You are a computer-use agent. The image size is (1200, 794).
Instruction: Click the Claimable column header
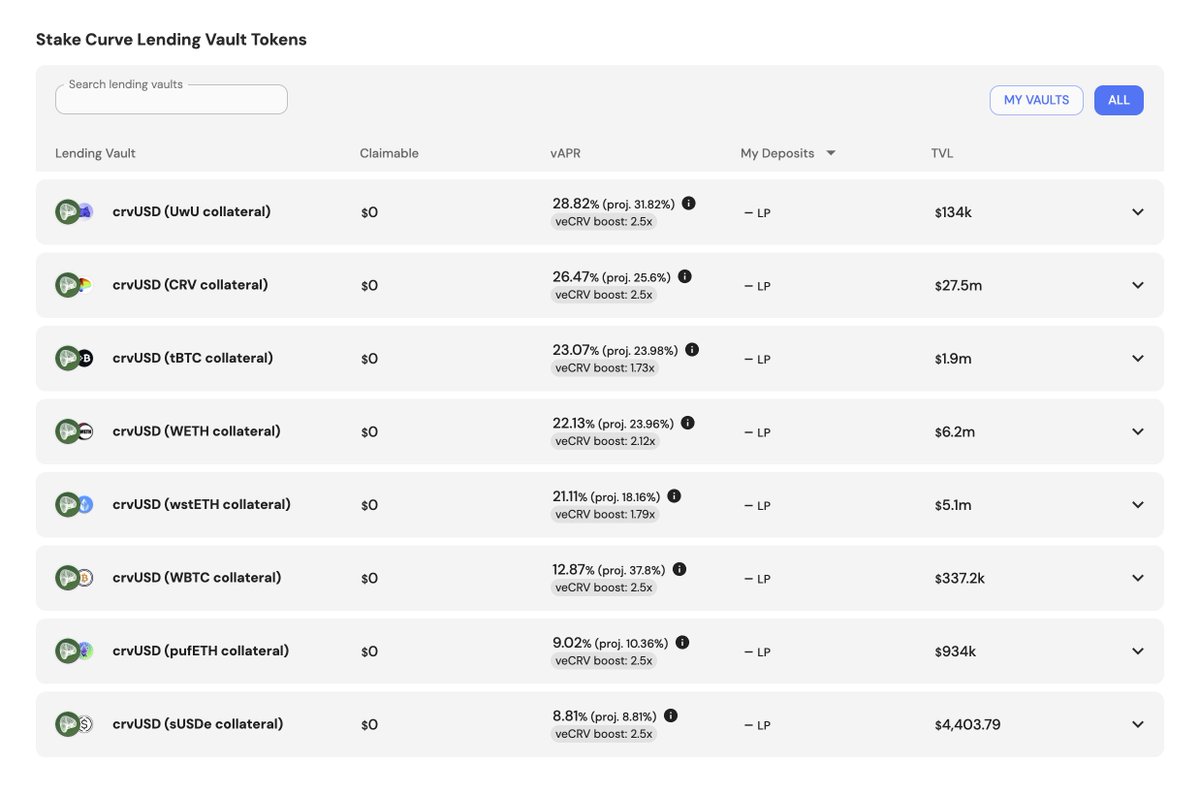coord(389,153)
